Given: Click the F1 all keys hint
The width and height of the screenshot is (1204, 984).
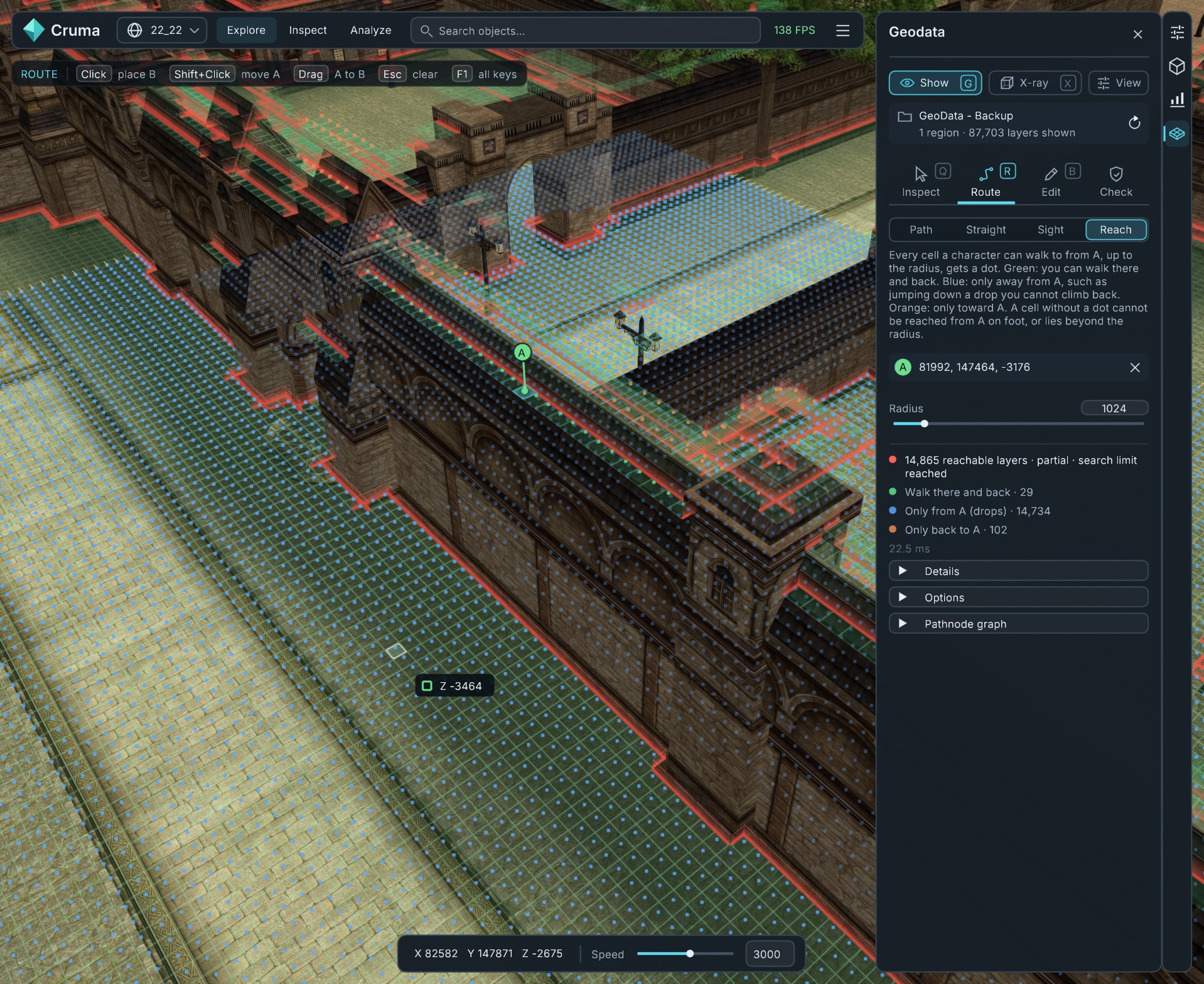Looking at the screenshot, I should click(485, 74).
